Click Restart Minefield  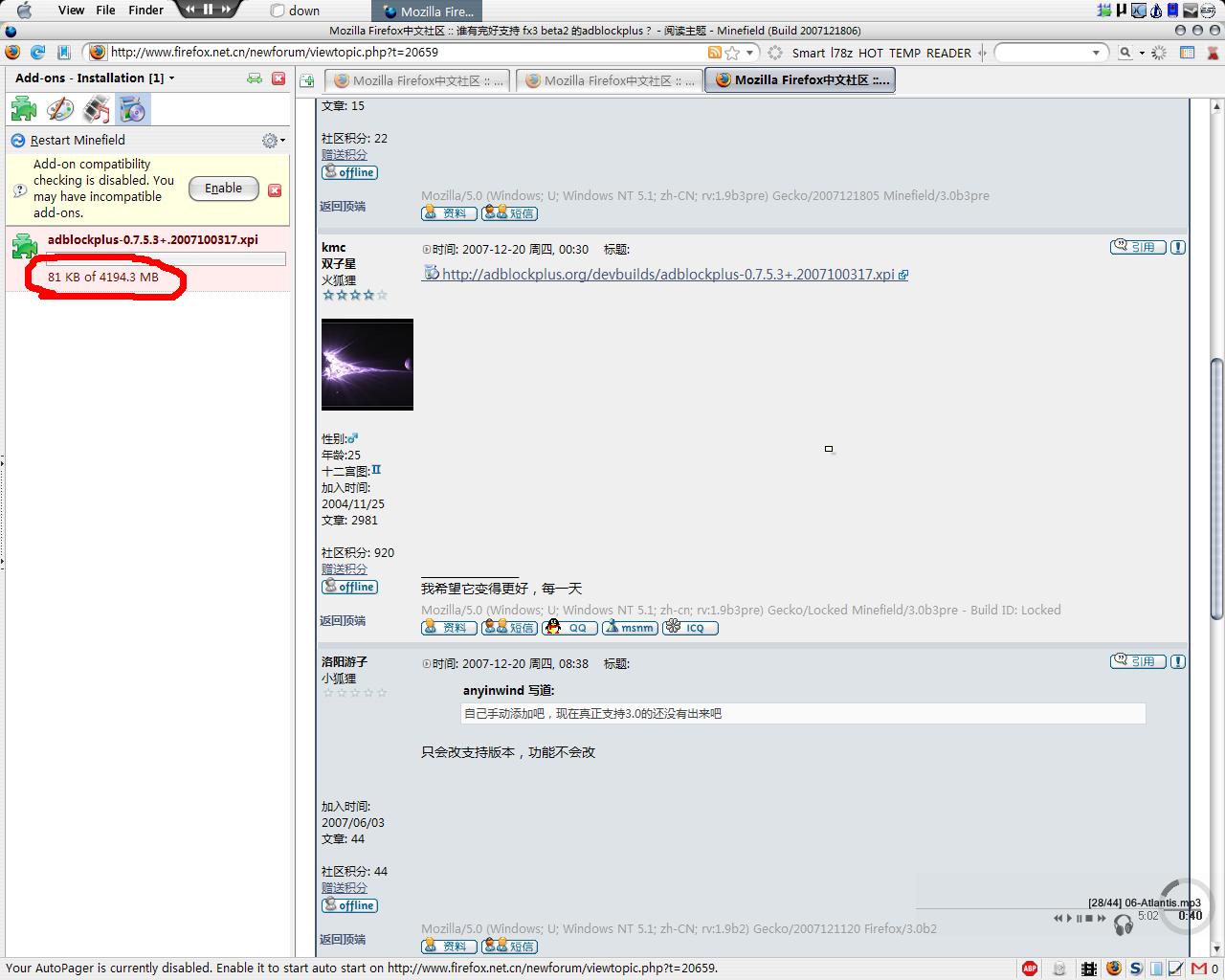click(x=78, y=141)
